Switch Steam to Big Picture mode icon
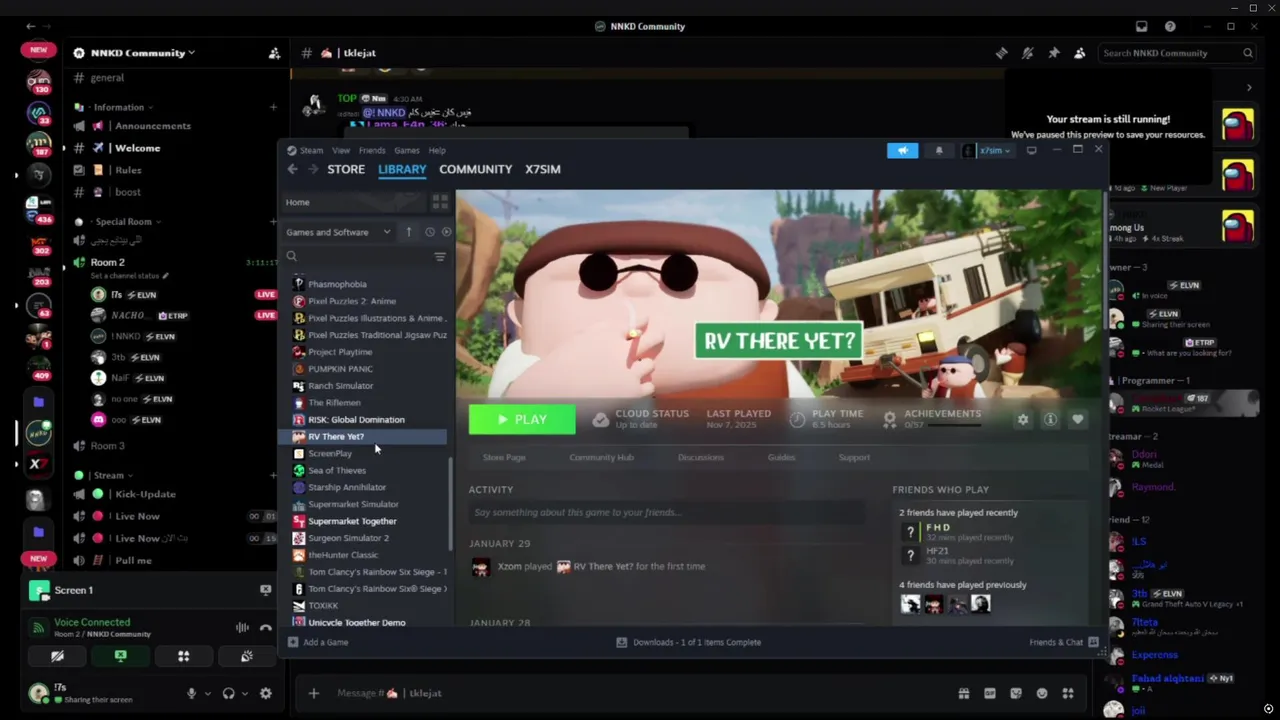This screenshot has height=720, width=1280. tap(1031, 150)
